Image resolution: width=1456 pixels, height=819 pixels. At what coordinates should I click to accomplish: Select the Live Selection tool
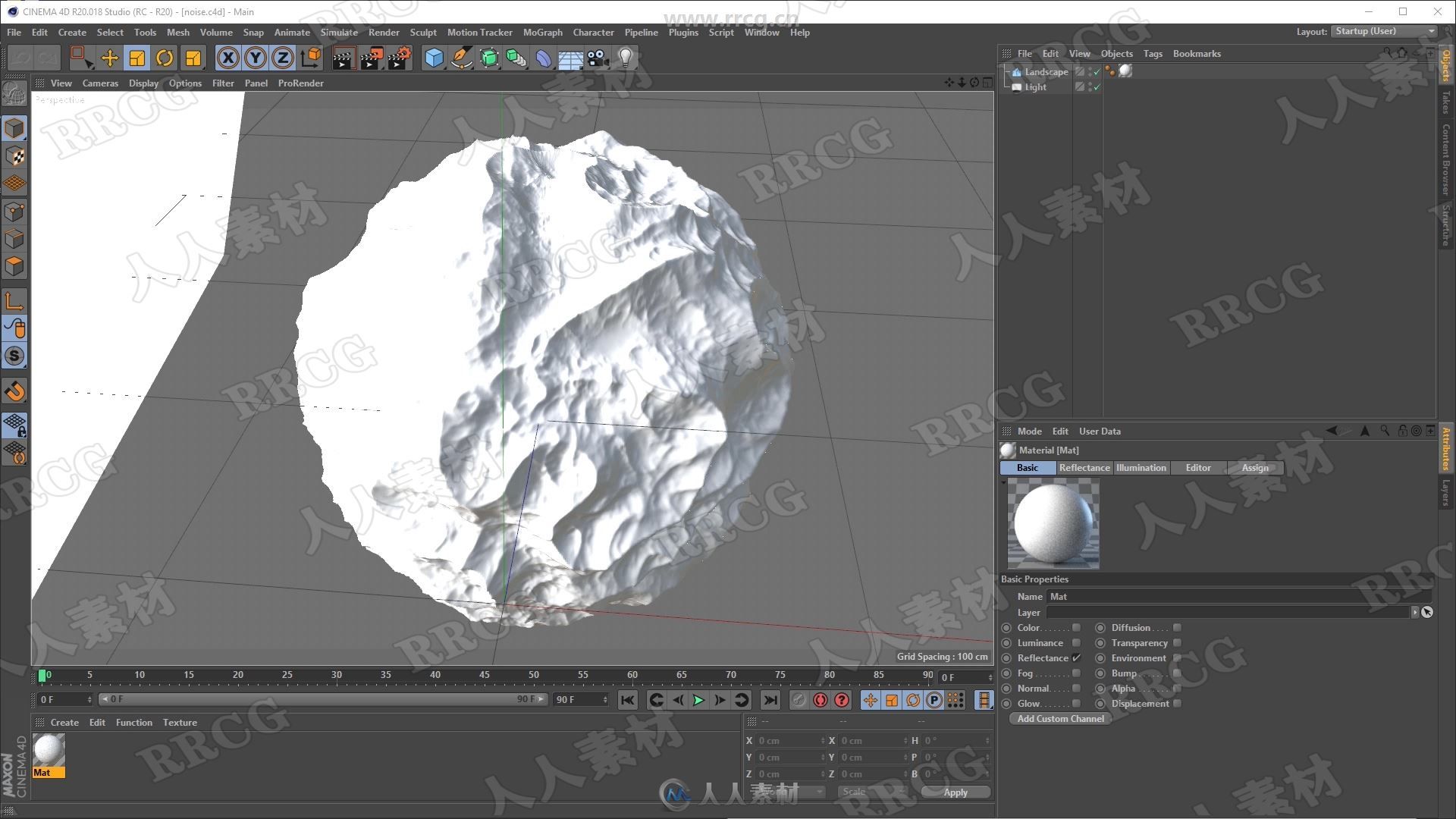tap(81, 58)
